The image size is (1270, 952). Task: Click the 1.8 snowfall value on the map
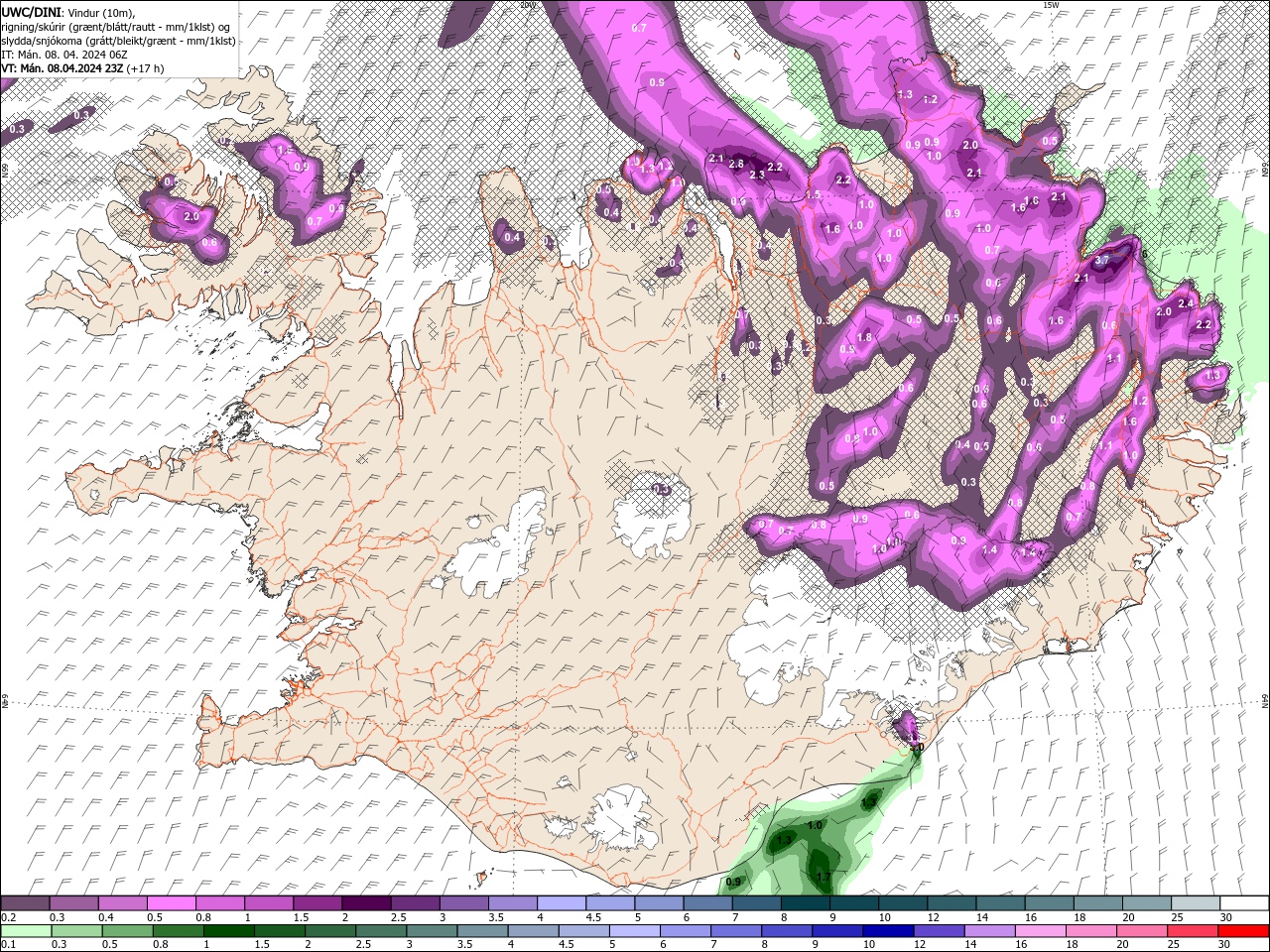point(864,337)
